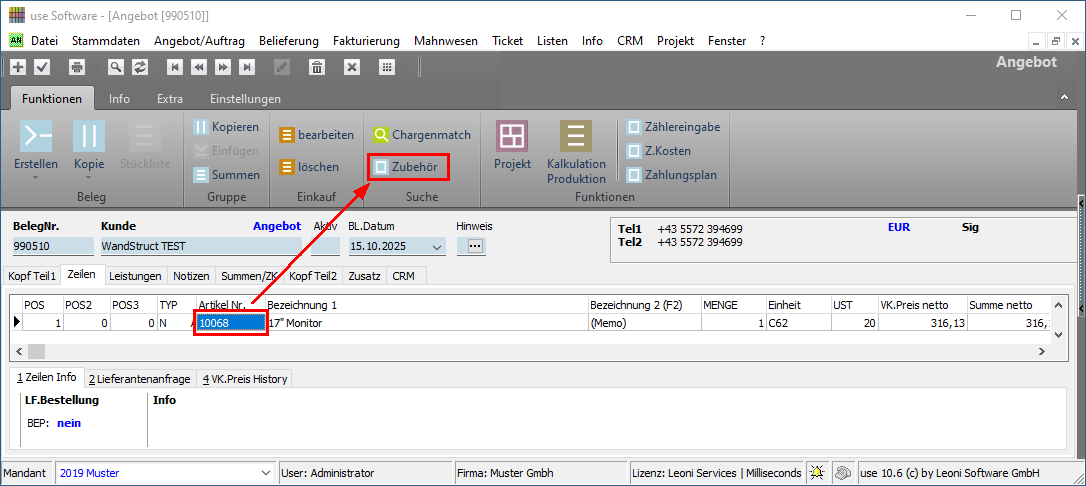The height and width of the screenshot is (486, 1086).
Task: Click the print icon in the toolbar
Action: point(77,67)
